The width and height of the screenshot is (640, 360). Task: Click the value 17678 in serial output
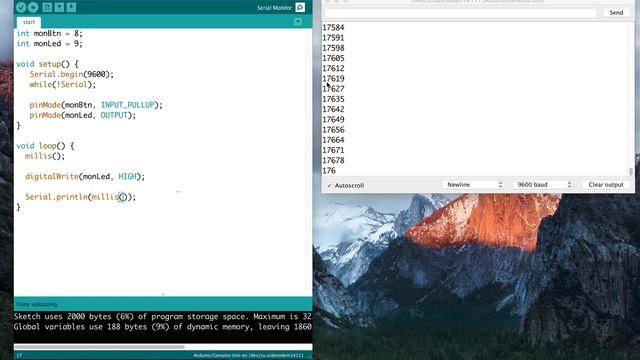pyautogui.click(x=333, y=160)
